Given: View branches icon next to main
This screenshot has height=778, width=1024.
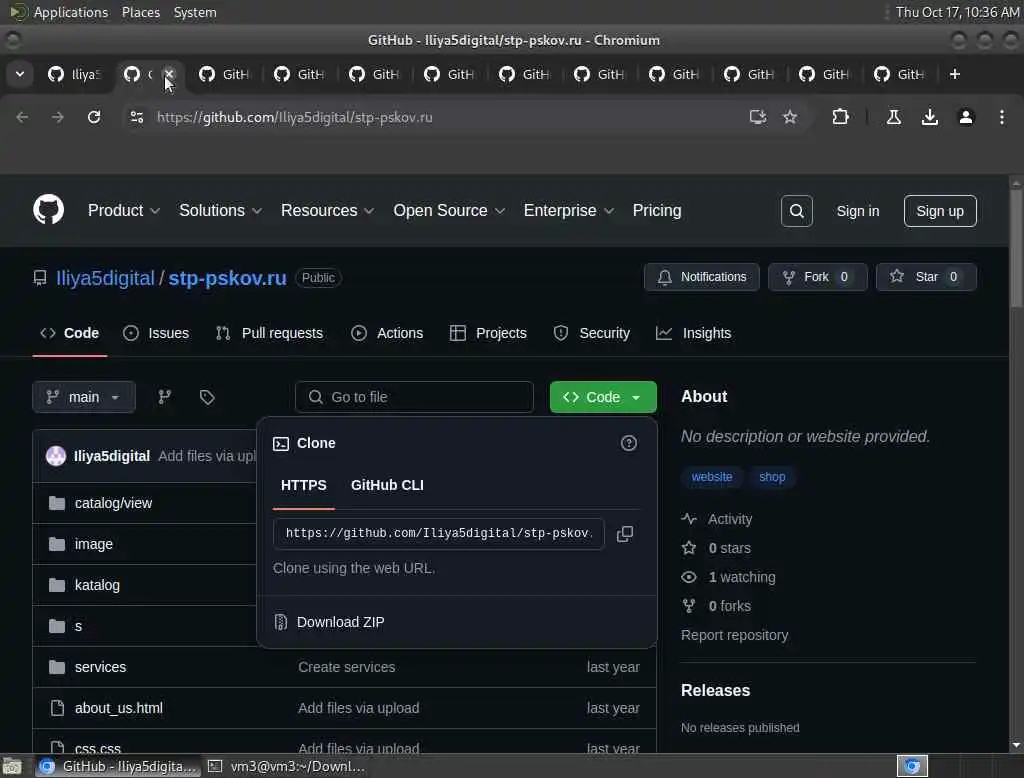Looking at the screenshot, I should pos(165,397).
